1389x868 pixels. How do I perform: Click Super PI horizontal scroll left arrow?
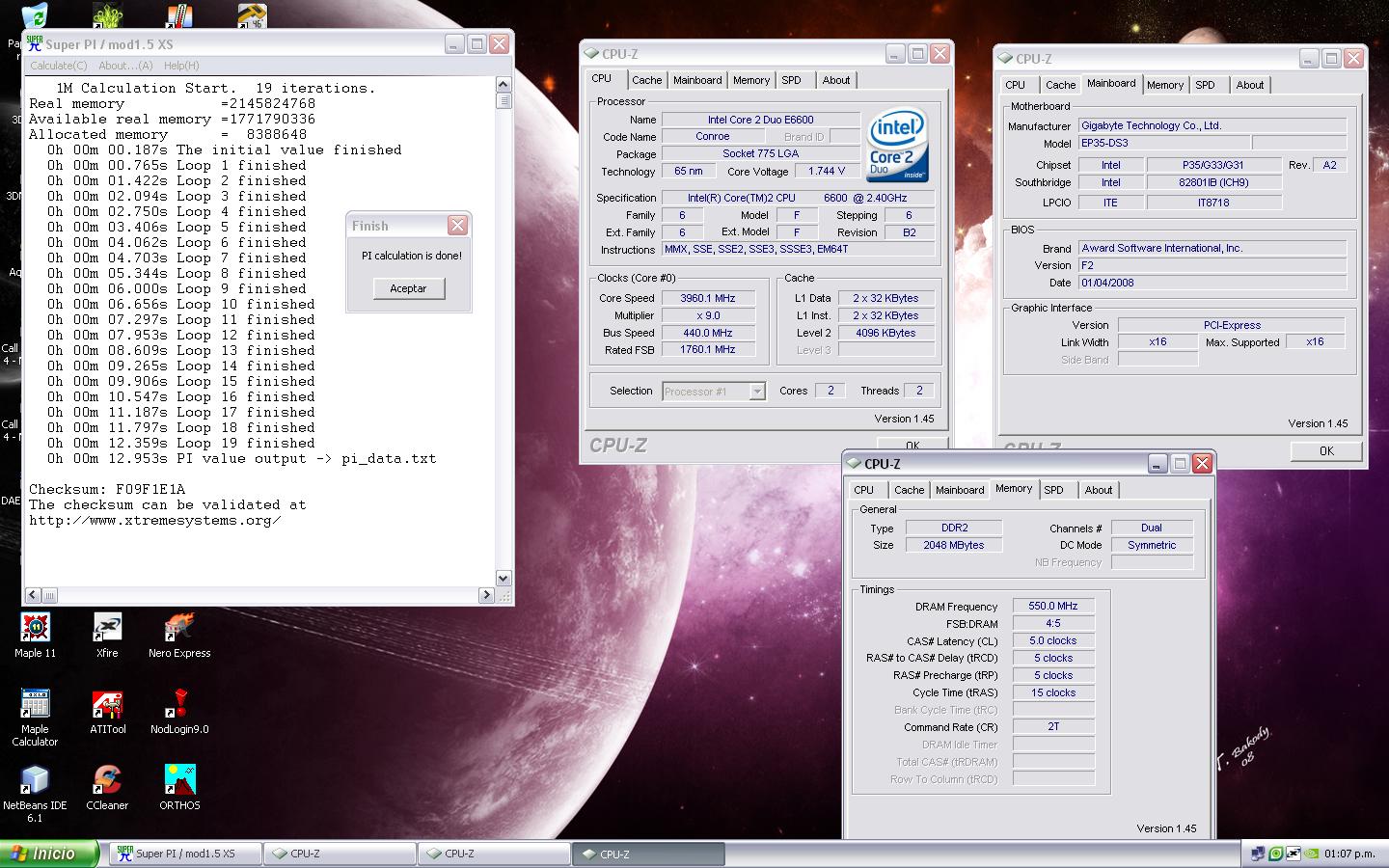(x=33, y=595)
